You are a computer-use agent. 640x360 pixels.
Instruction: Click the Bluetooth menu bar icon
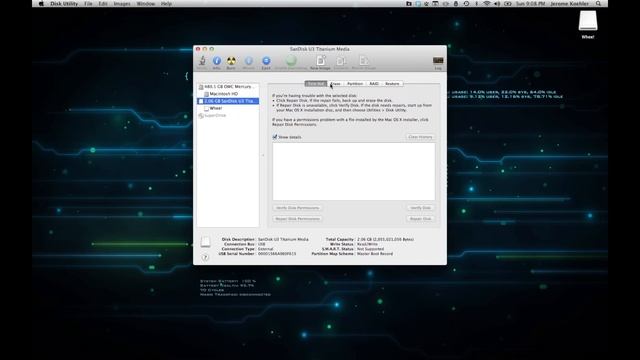click(x=476, y=4)
